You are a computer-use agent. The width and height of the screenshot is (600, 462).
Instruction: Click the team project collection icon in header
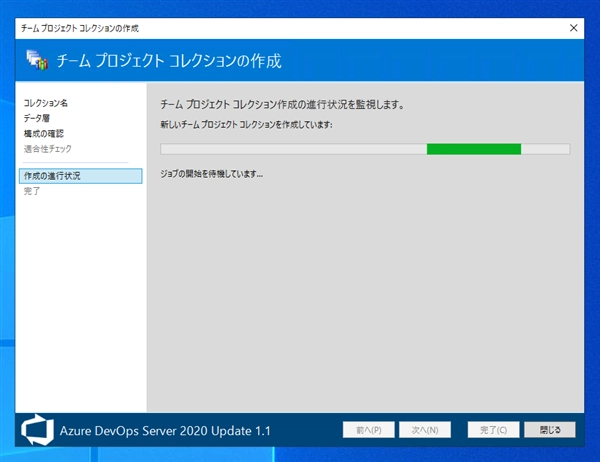pyautogui.click(x=37, y=60)
